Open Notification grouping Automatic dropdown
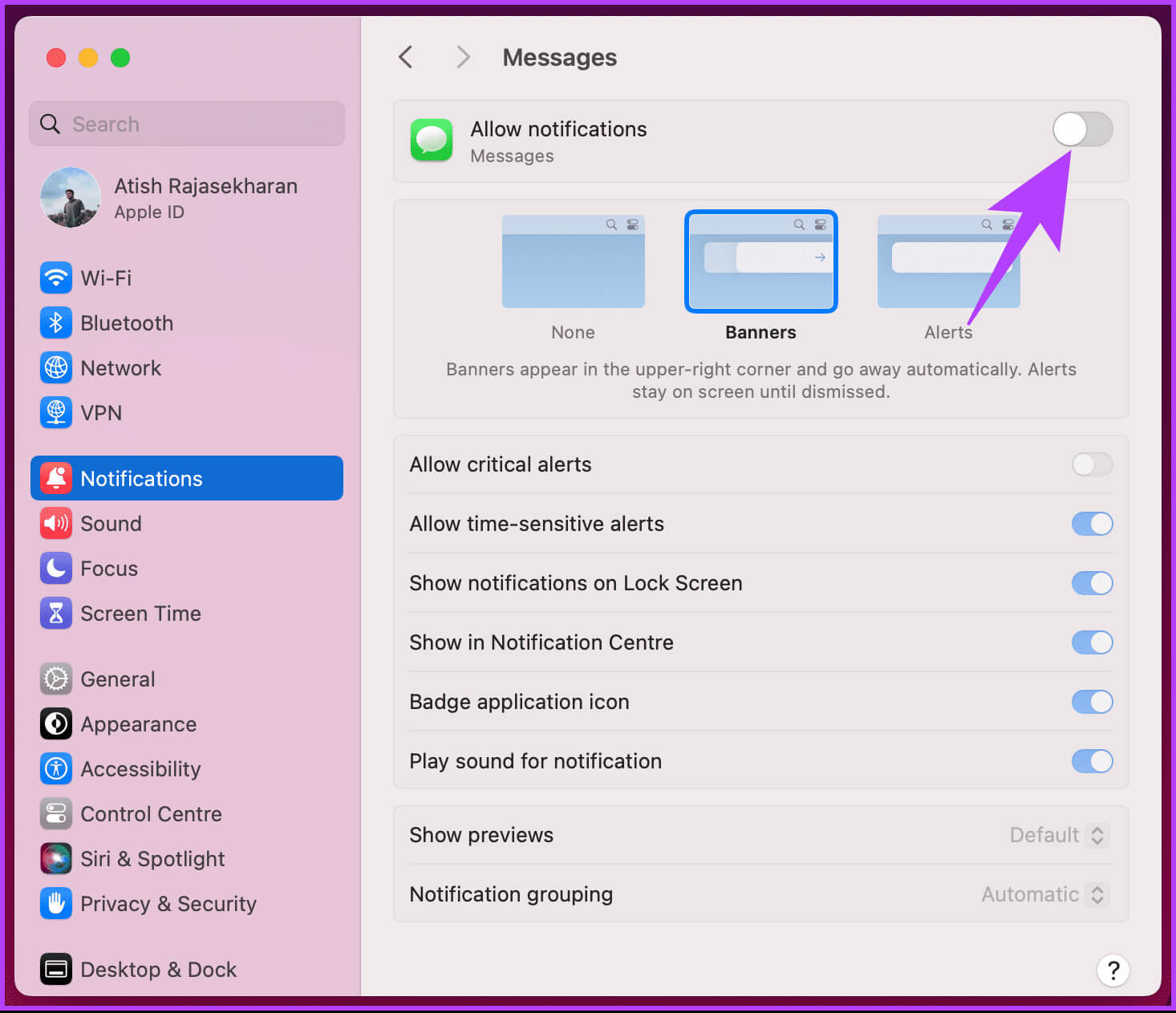Viewport: 1176px width, 1013px height. pyautogui.click(x=1045, y=894)
